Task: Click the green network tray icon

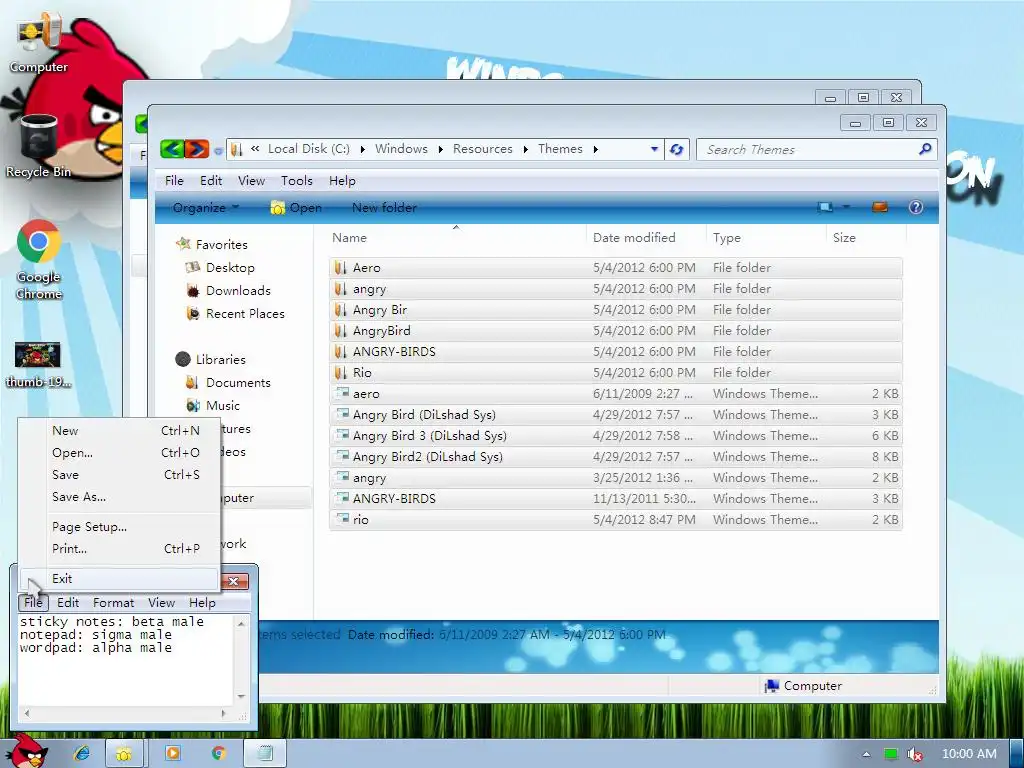Action: coord(890,754)
